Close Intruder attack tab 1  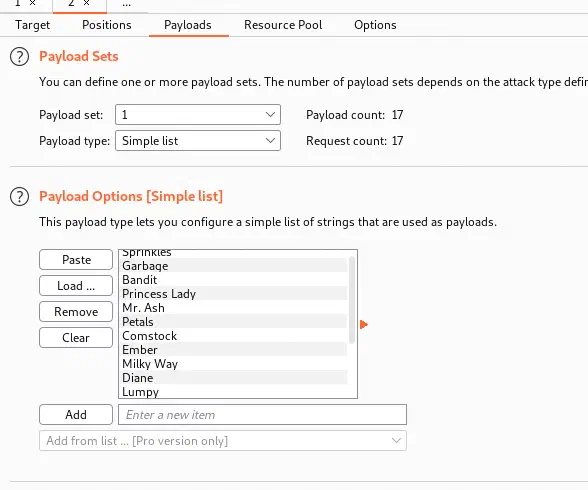pos(33,3)
